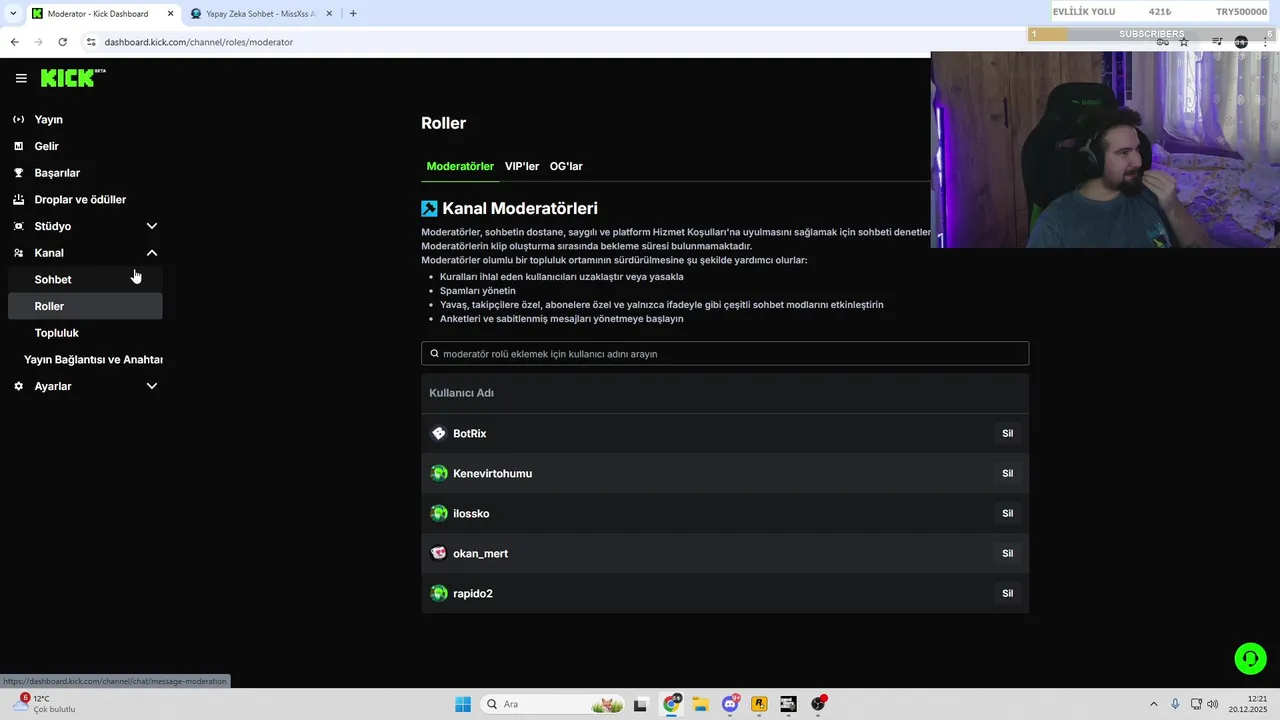
Task: Remove ilossko with Sil
Action: click(1007, 513)
